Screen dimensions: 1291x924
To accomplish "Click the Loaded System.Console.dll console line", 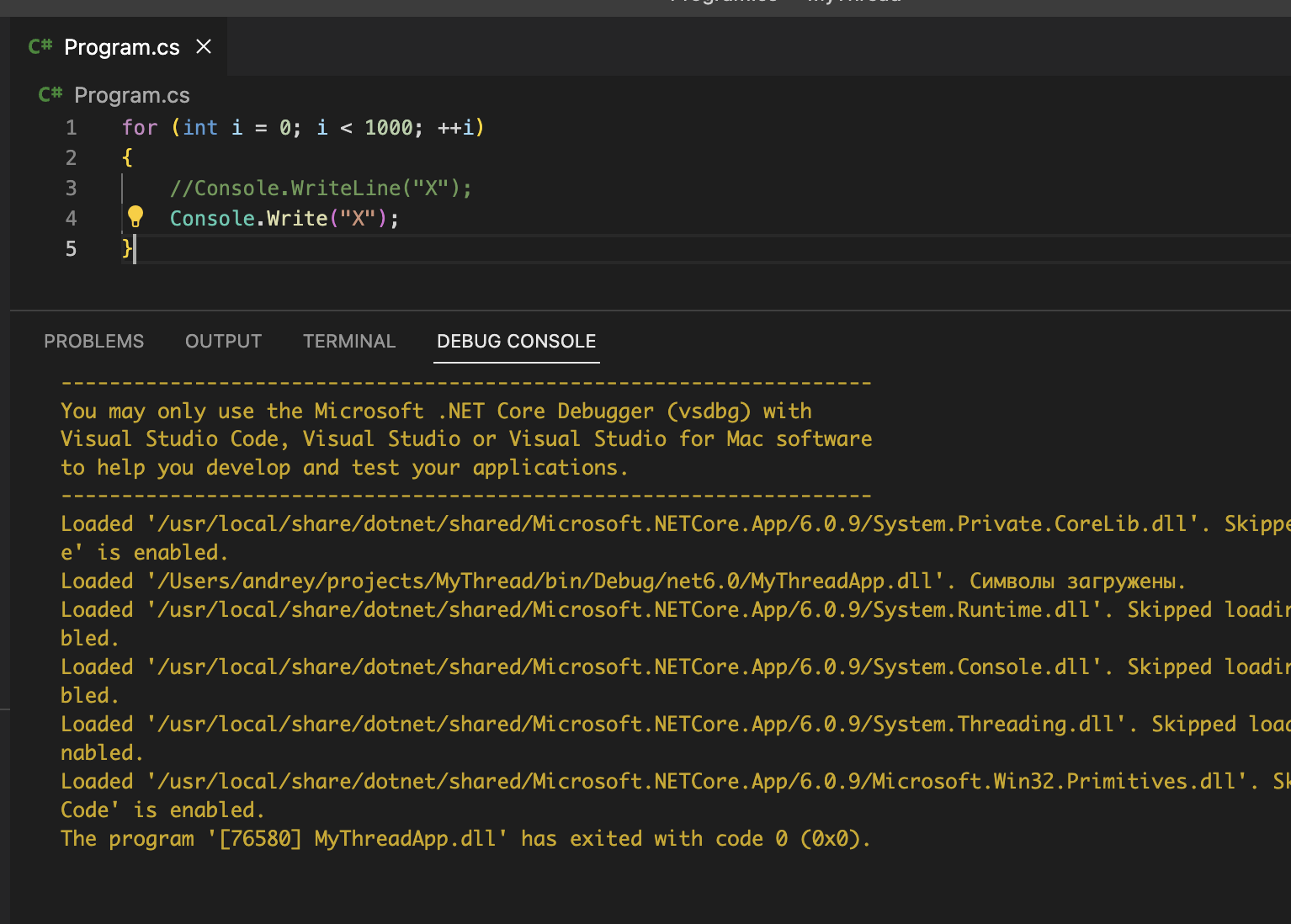I will pos(676,666).
